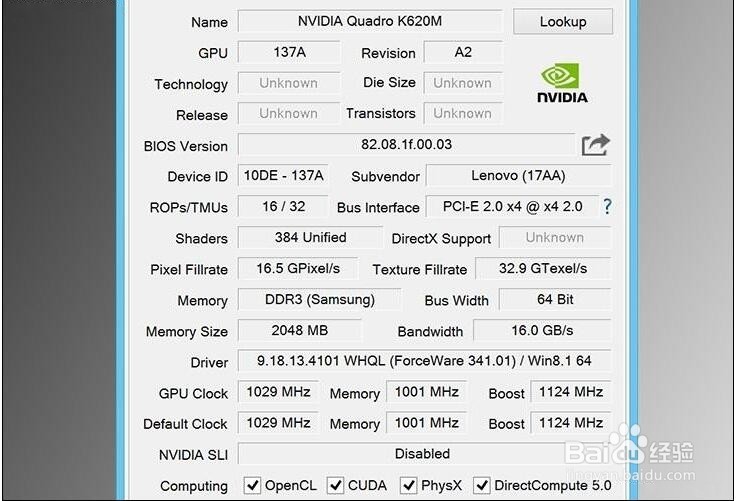Click the Revision A2 field
The height and width of the screenshot is (501, 736).
462,52
